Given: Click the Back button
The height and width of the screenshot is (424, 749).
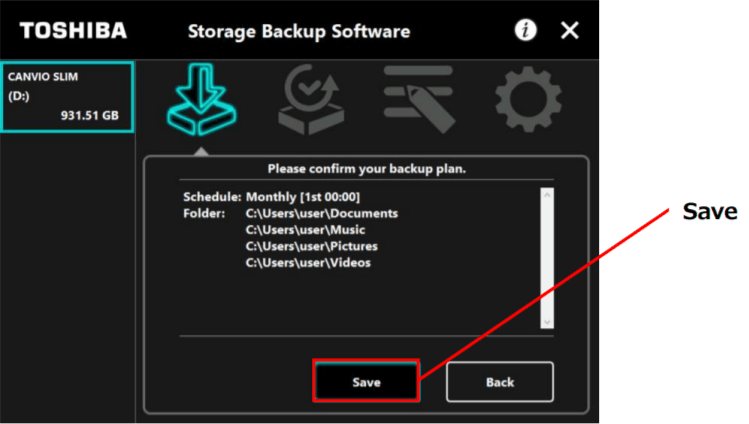Looking at the screenshot, I should click(499, 382).
